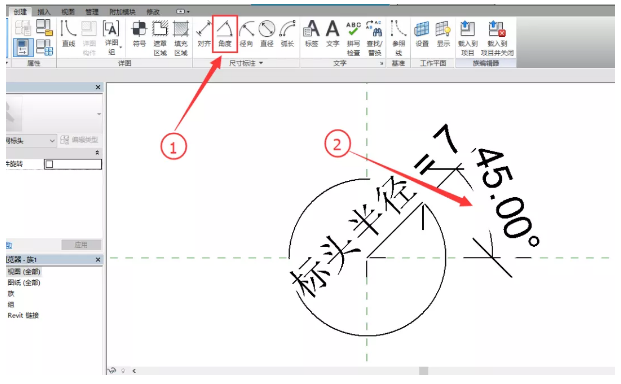Select Revit 链接 in project browser
Viewport: 621px width, 384px height.
pyautogui.click(x=23, y=316)
